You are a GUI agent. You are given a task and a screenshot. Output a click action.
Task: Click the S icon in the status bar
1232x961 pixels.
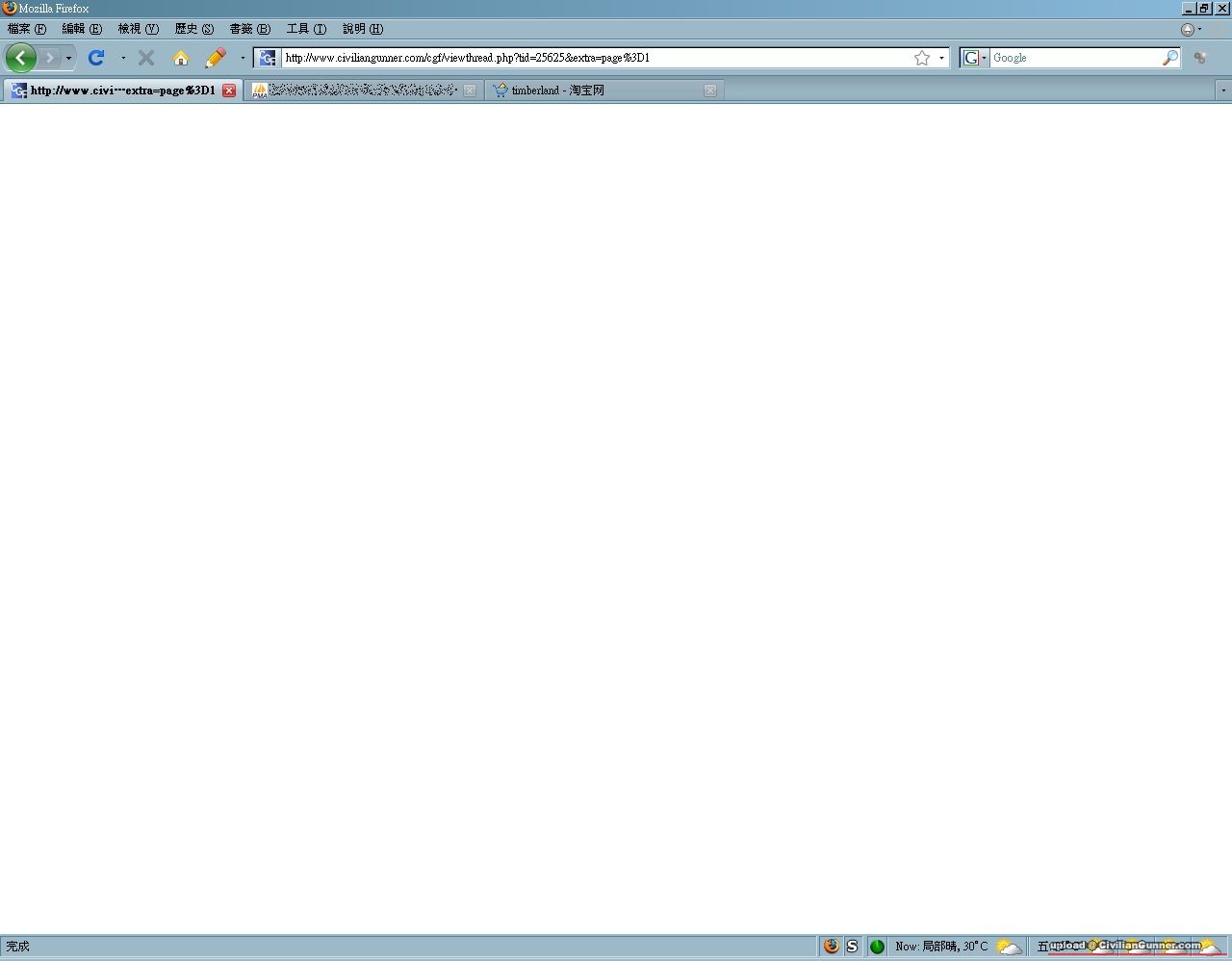(852, 947)
